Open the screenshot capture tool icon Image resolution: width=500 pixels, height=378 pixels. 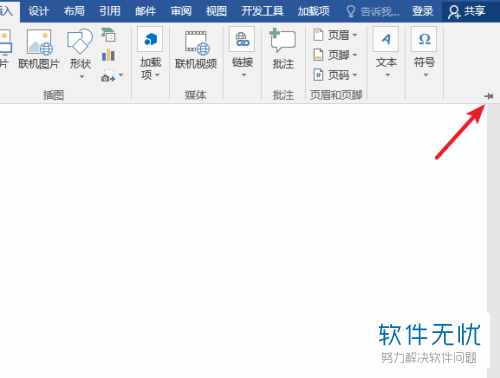point(111,78)
